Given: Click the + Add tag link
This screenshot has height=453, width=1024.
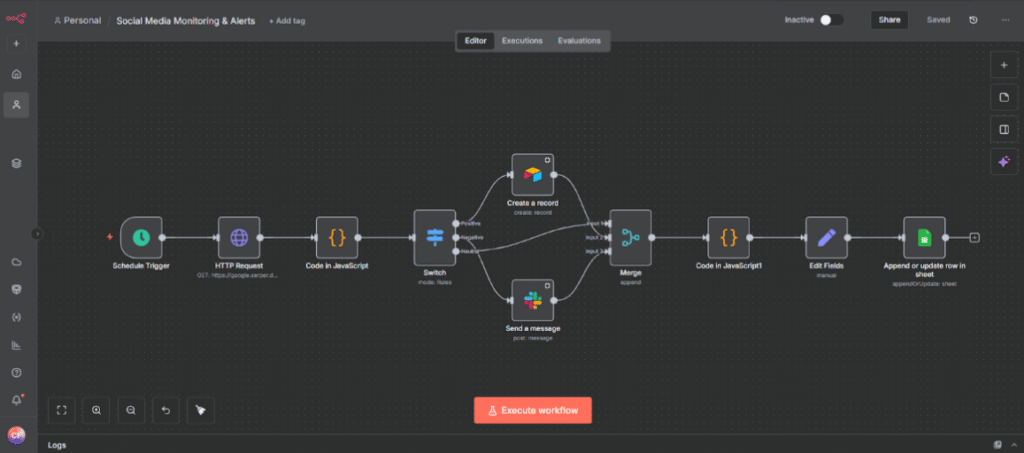Looking at the screenshot, I should pyautogui.click(x=286, y=20).
